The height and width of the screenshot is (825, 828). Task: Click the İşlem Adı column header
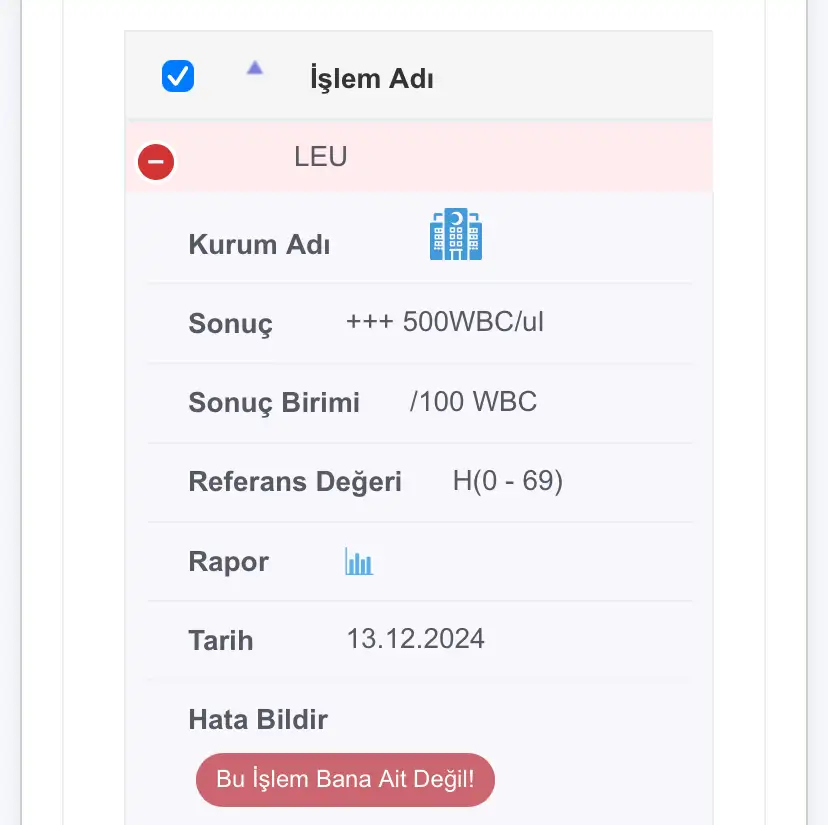(372, 79)
